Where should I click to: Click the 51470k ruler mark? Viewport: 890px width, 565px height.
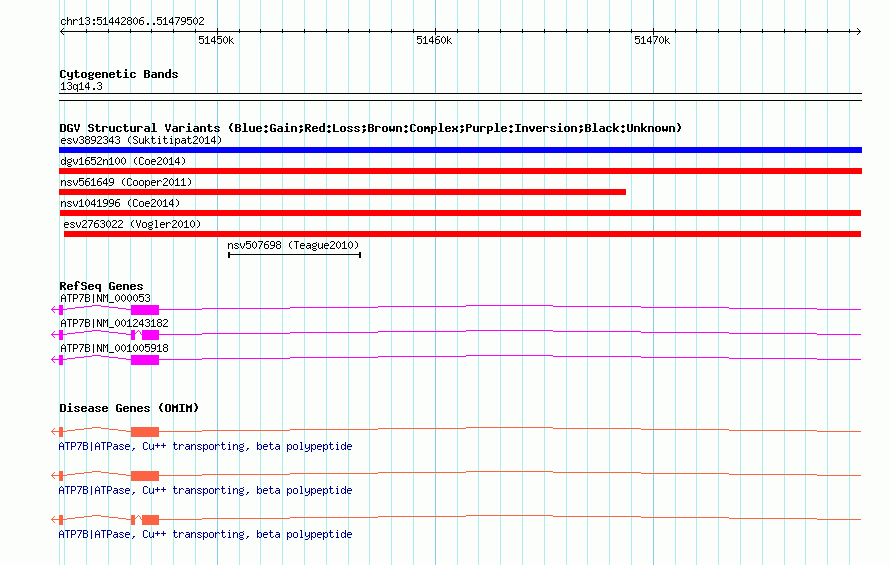(652, 40)
